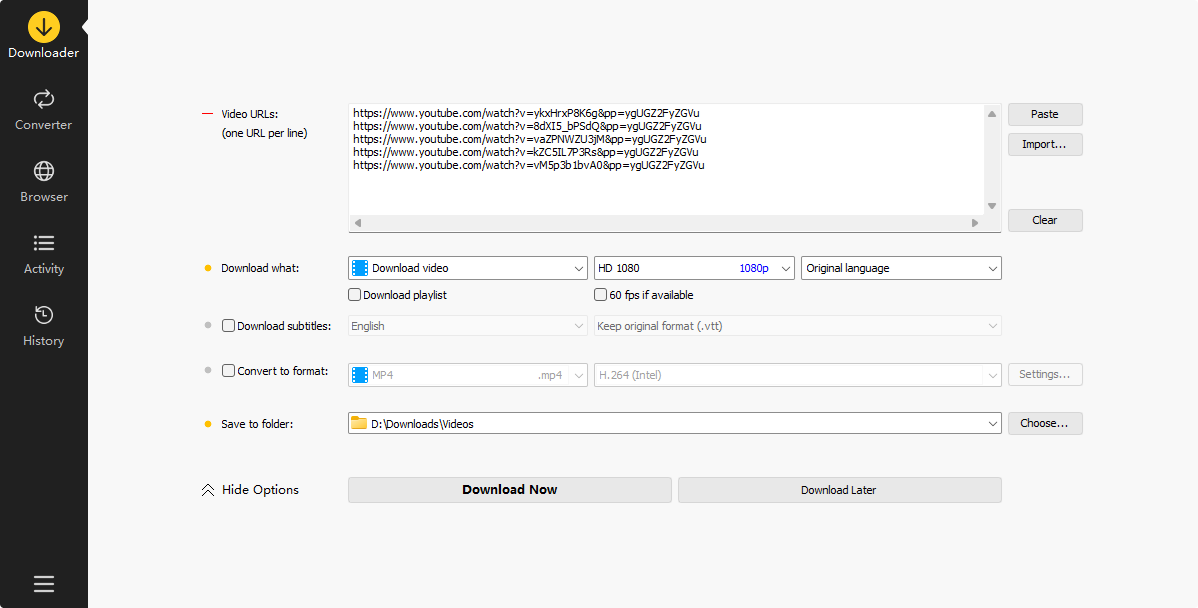Screen dimensions: 1198x608
Task: Click the Paste button
Action: (x=1044, y=114)
